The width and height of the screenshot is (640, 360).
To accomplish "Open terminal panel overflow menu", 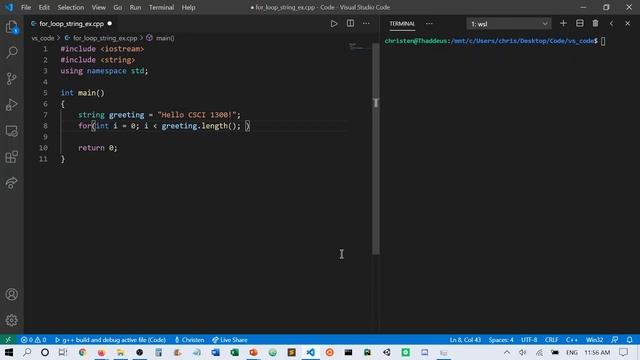I will pos(429,24).
